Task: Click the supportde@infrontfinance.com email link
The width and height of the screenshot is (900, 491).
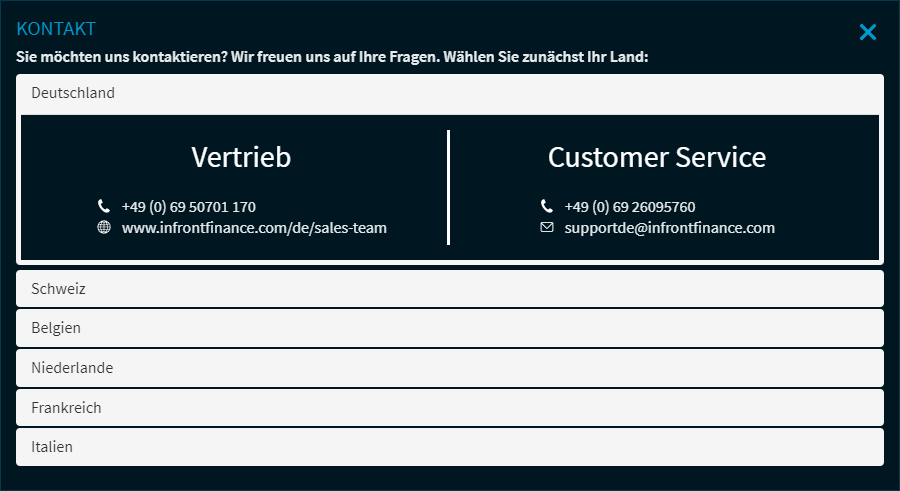Action: tap(669, 228)
